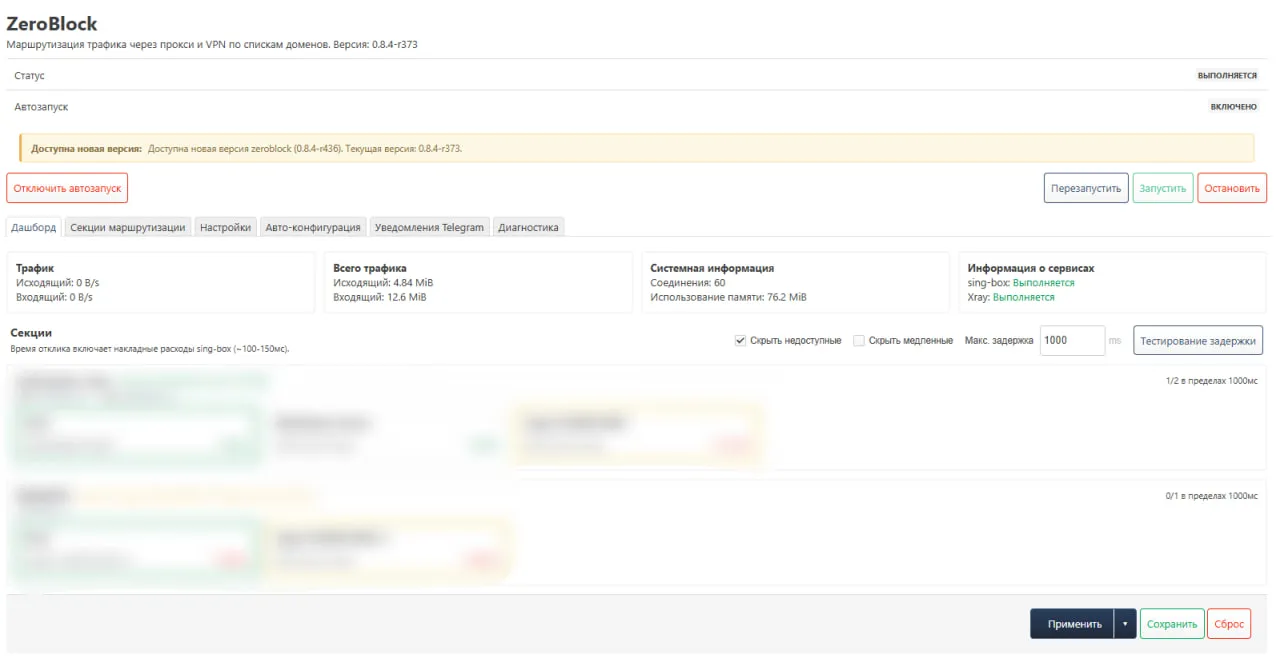1280x658 pixels.
Task: Stop service with Остановить button
Action: pyautogui.click(x=1232, y=188)
